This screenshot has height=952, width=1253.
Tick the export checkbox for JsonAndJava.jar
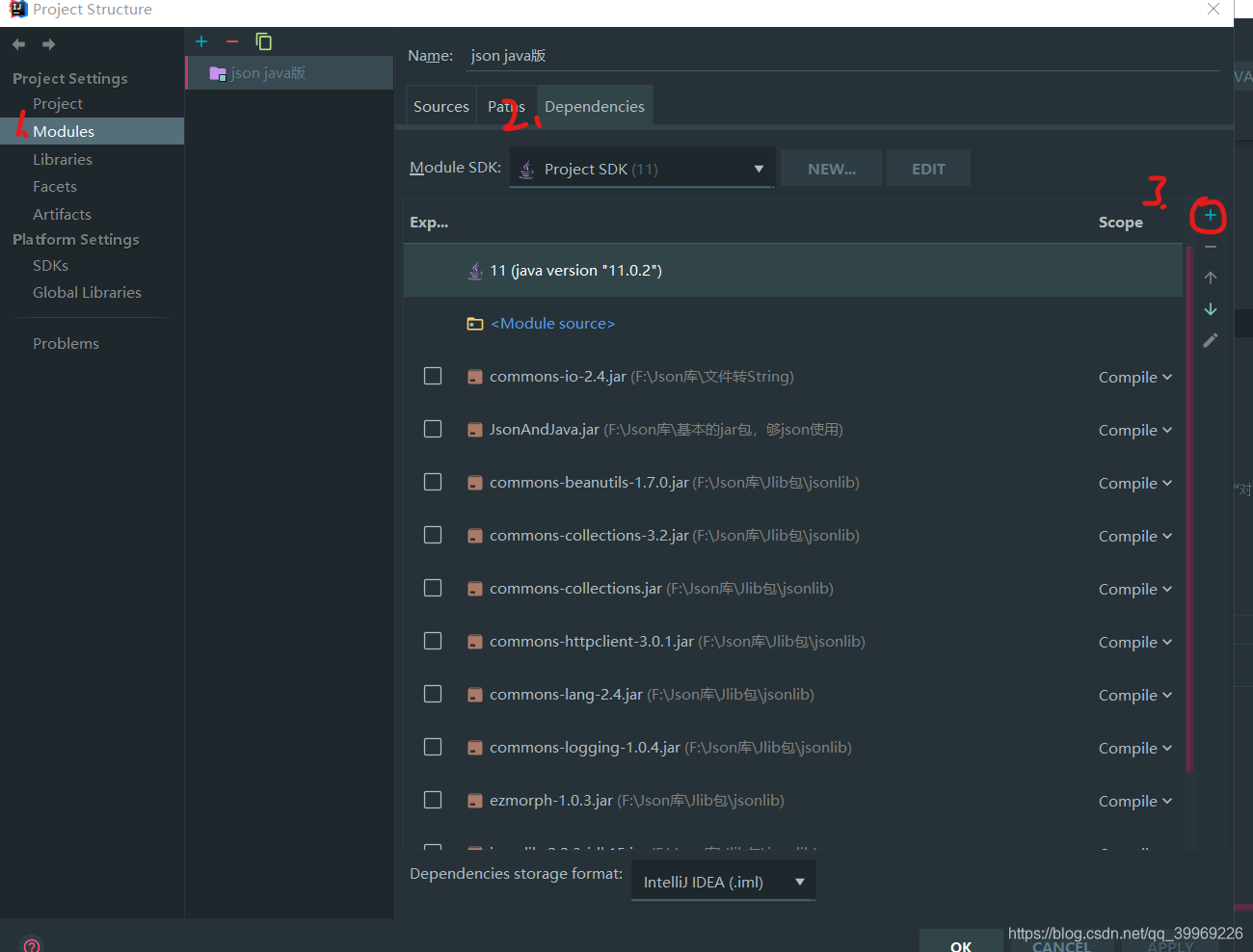pos(433,429)
